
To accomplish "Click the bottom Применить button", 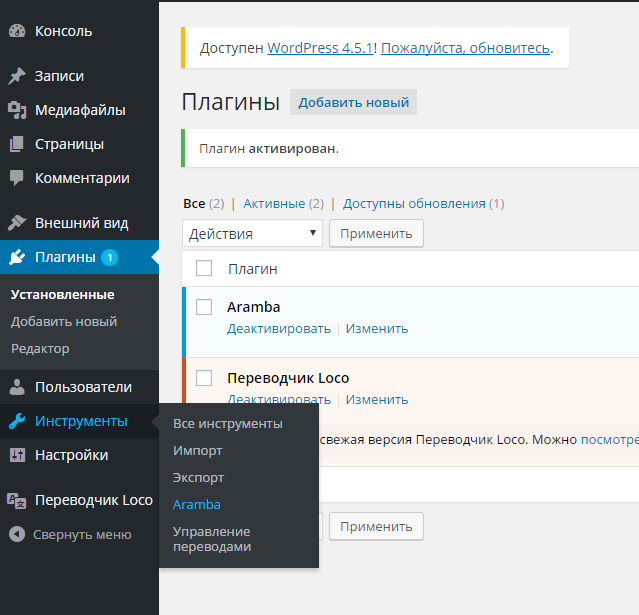I will [376, 527].
